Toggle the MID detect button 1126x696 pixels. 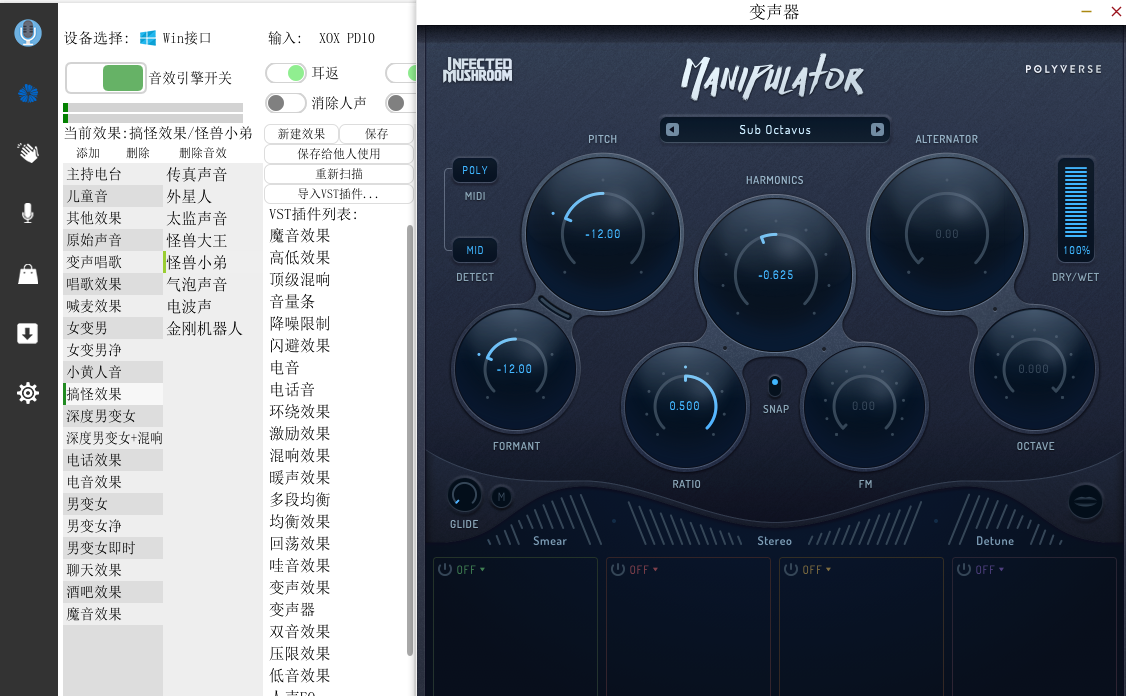(475, 250)
